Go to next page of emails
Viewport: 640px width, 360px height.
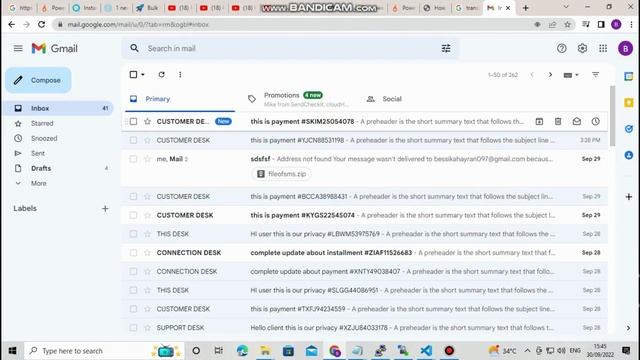coord(550,75)
